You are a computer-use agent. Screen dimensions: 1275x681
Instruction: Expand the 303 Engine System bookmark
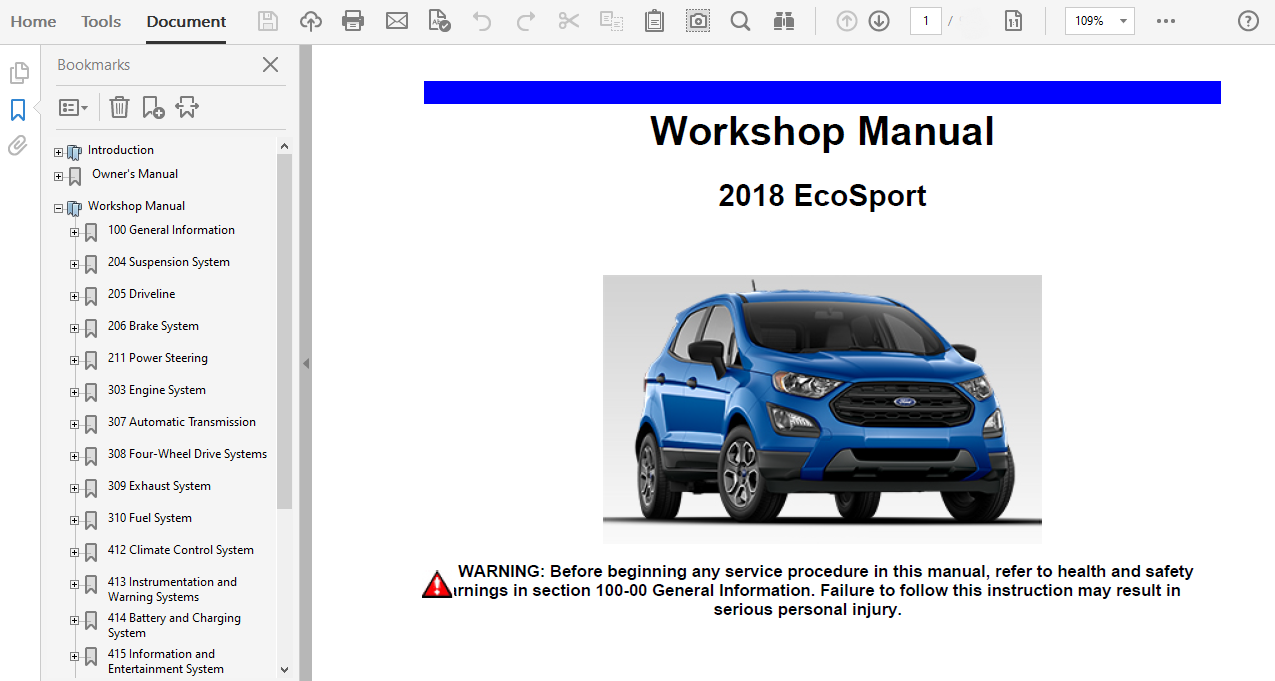tap(74, 392)
